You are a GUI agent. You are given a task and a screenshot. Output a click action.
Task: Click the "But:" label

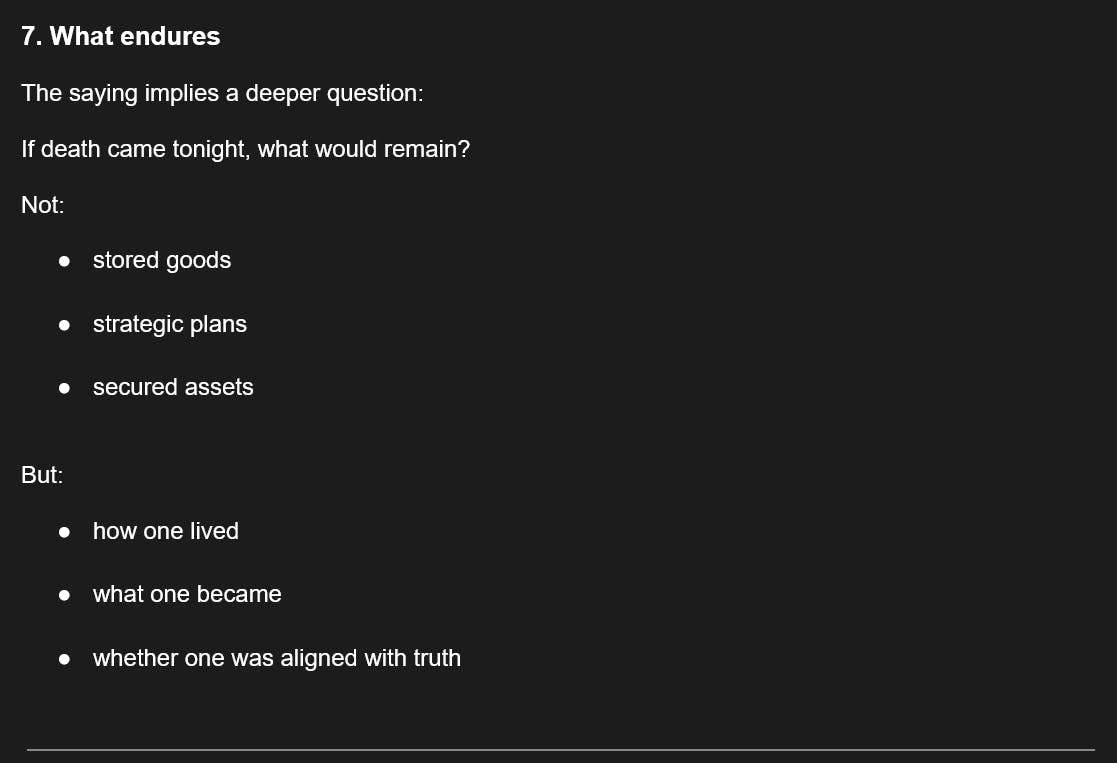(42, 476)
